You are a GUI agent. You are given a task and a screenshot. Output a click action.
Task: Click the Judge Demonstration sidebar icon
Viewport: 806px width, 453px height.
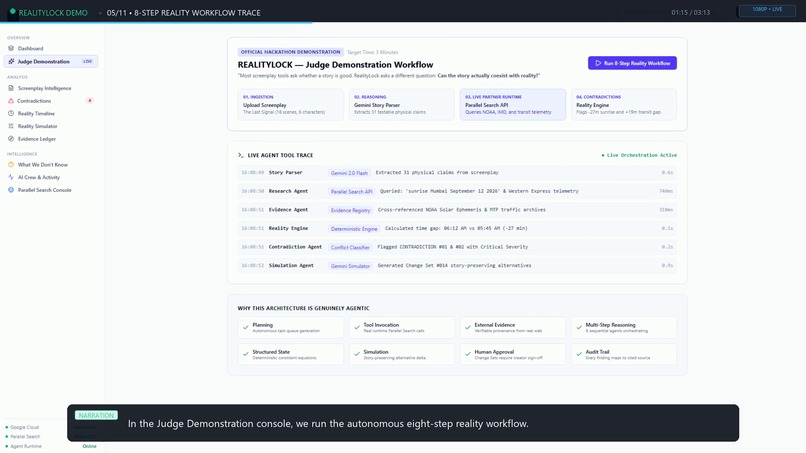(x=11, y=61)
